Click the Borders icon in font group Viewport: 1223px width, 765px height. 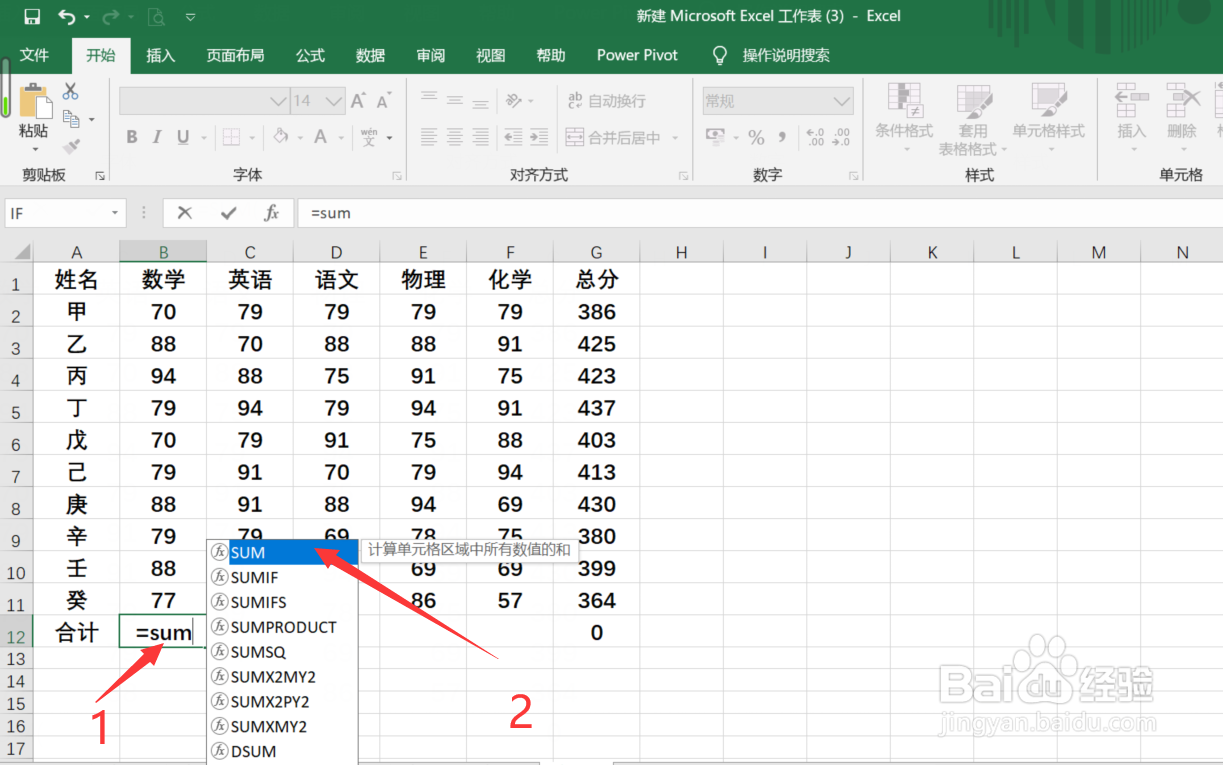click(x=231, y=137)
